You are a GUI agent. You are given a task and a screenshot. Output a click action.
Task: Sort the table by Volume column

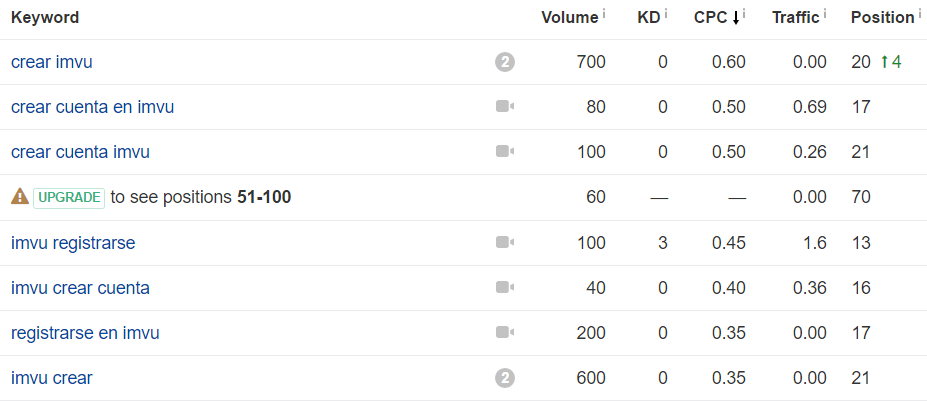pyautogui.click(x=570, y=18)
